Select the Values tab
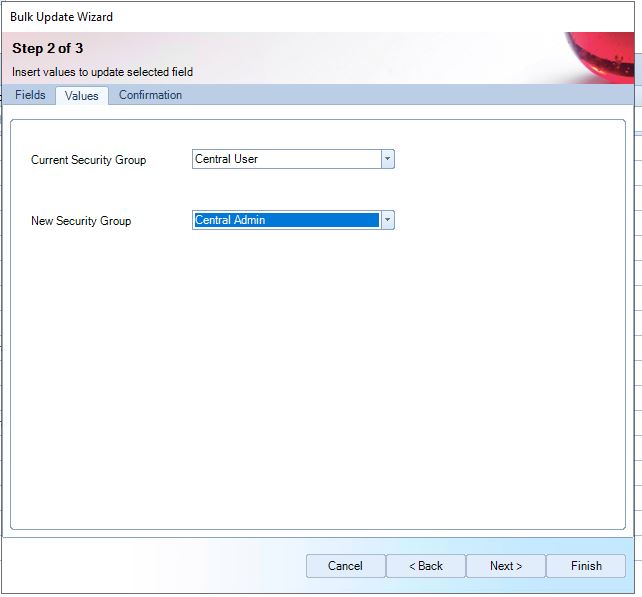 pyautogui.click(x=81, y=96)
